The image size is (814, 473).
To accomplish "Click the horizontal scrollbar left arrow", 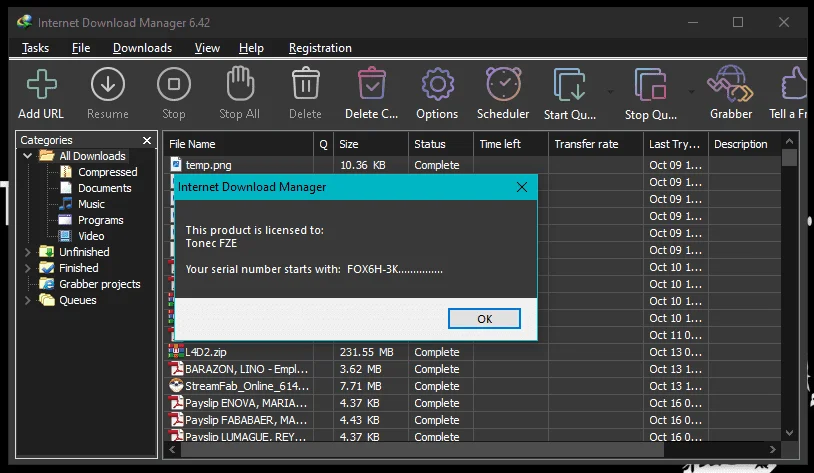I will (x=172, y=450).
